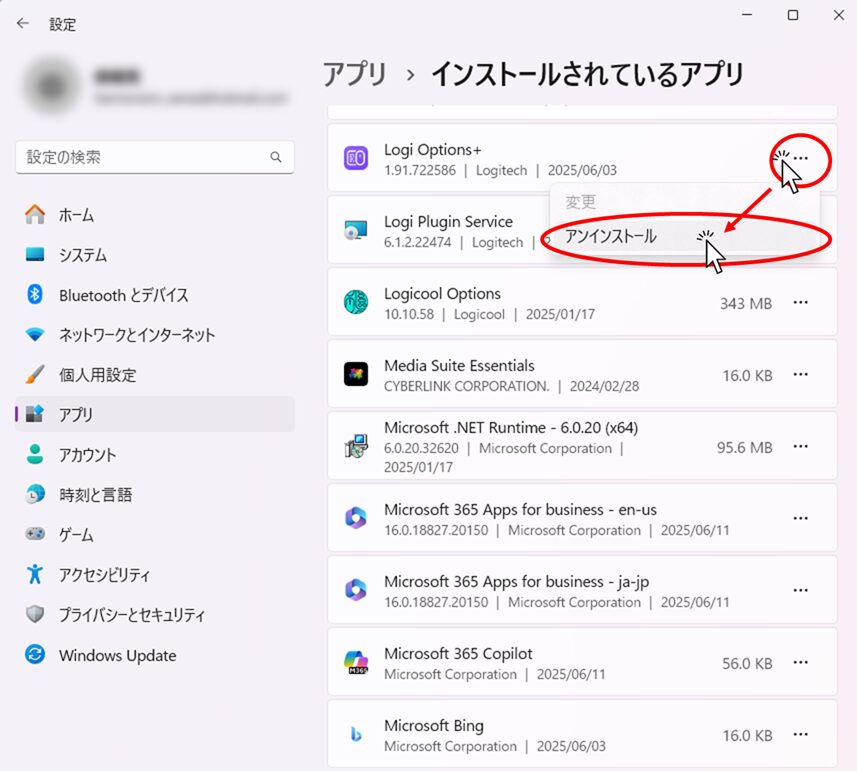
Task: Open more options for Logicool Options
Action: pos(801,302)
